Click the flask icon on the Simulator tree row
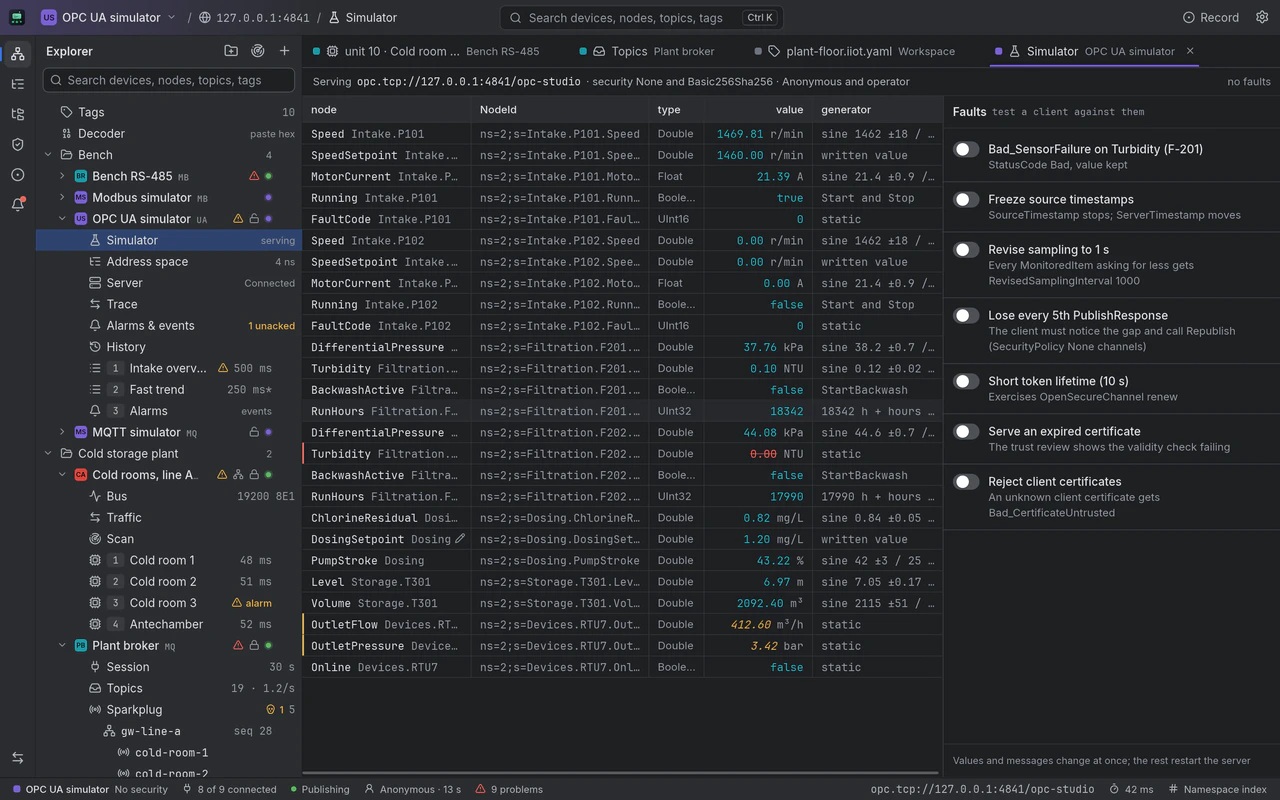Screen dimensions: 1280x800 pos(95,240)
